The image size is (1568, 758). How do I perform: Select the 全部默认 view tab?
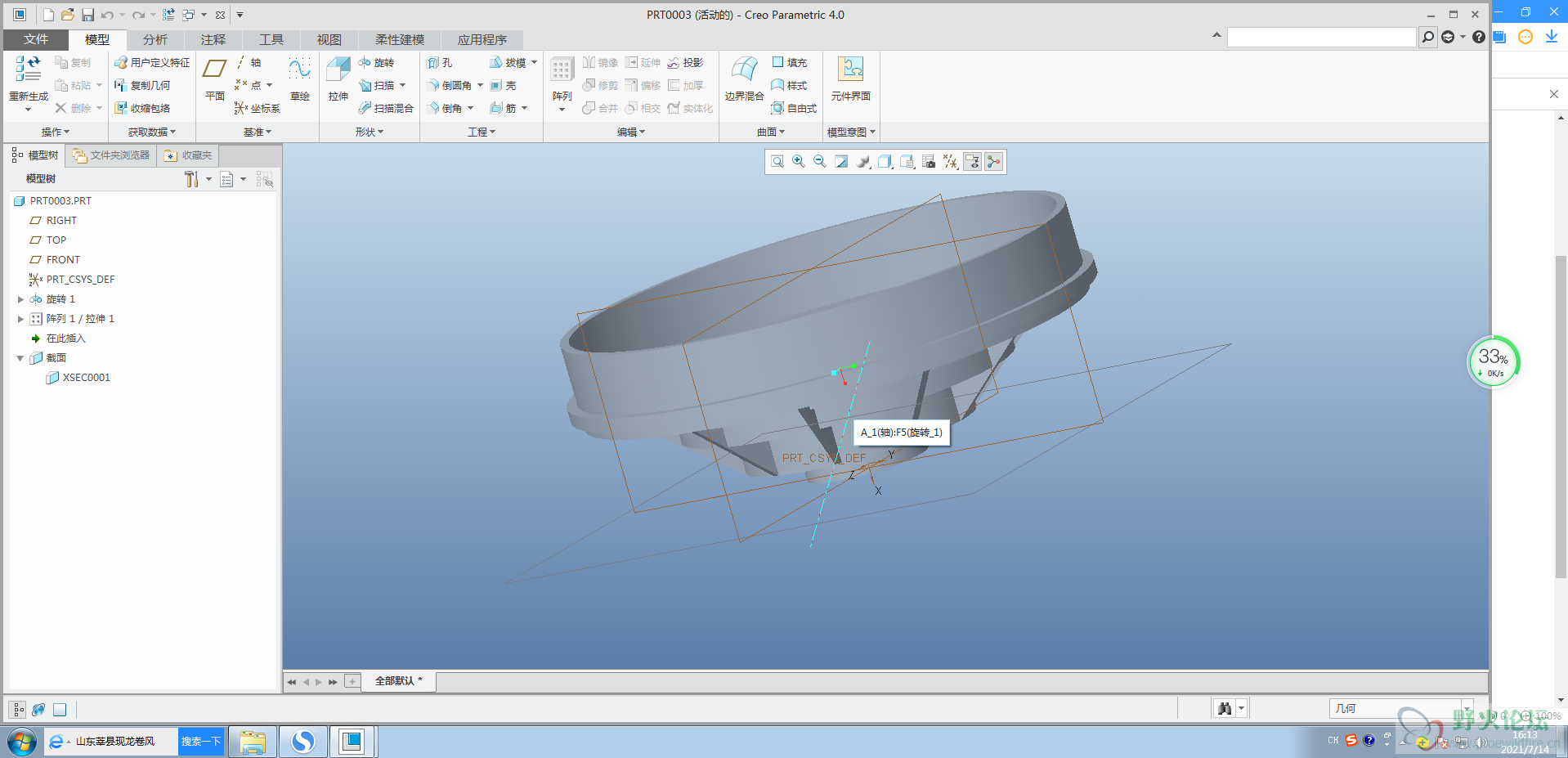[x=399, y=680]
